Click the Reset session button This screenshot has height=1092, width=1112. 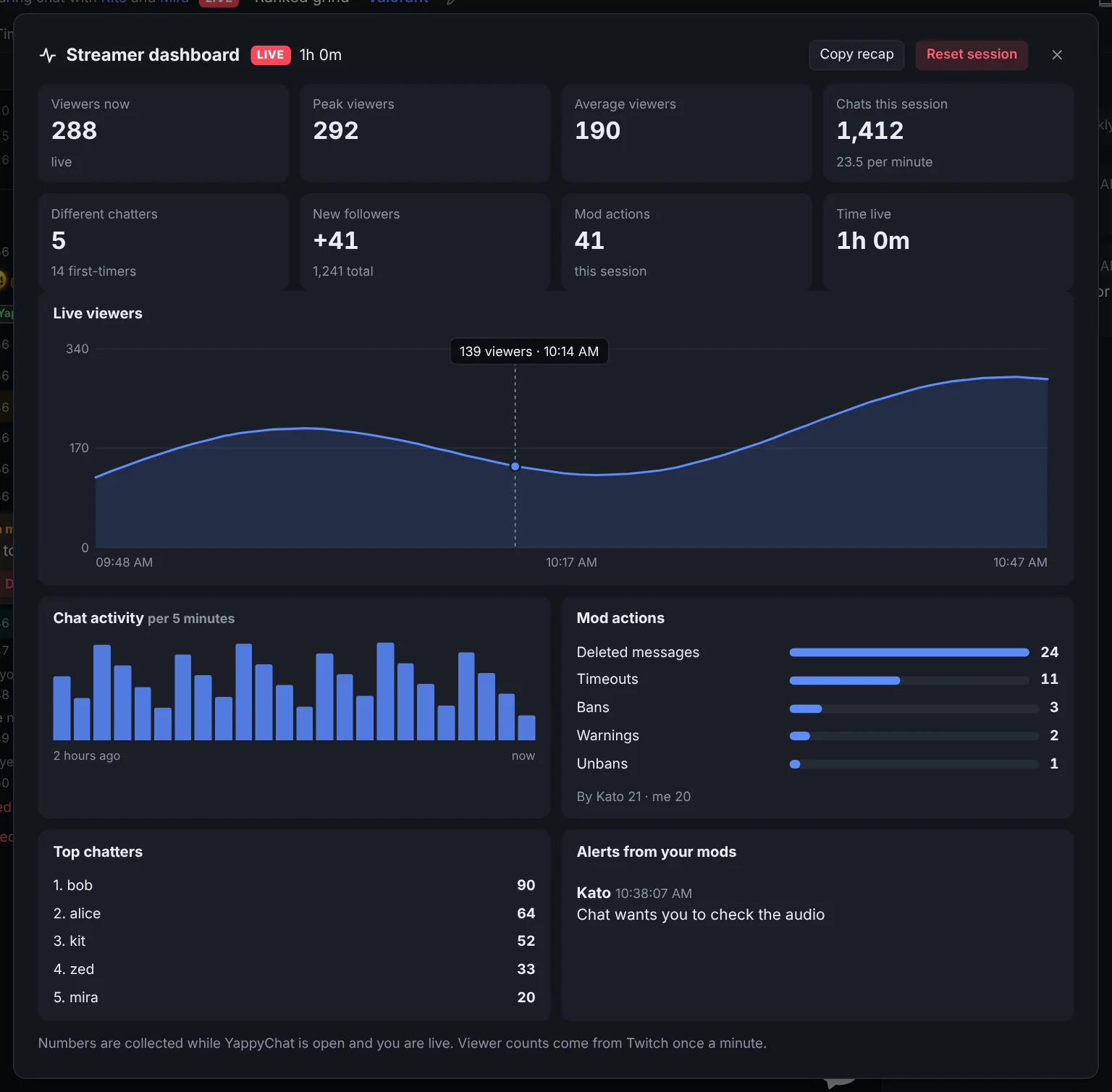click(972, 55)
